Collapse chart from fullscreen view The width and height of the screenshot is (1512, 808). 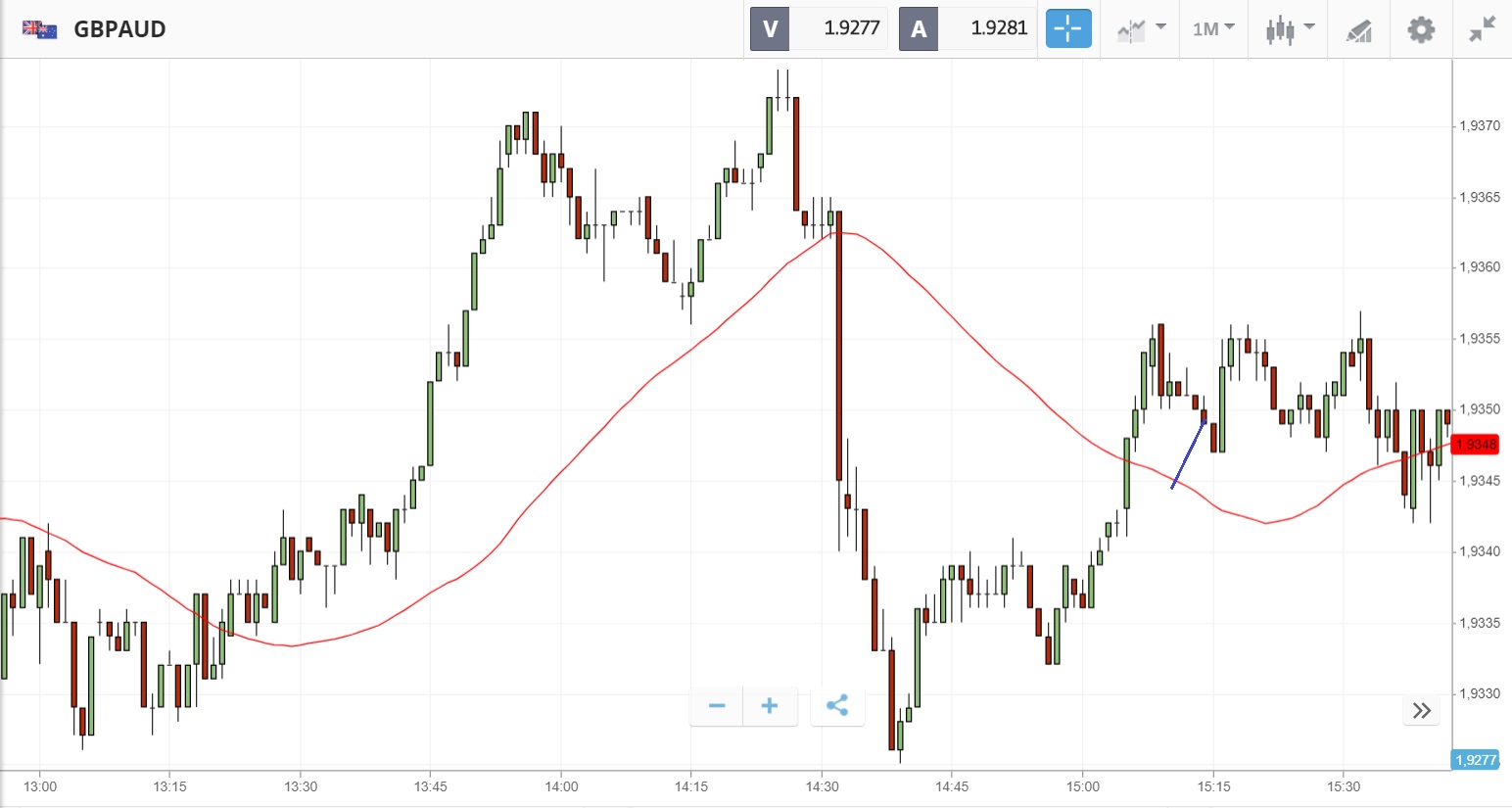(x=1483, y=29)
